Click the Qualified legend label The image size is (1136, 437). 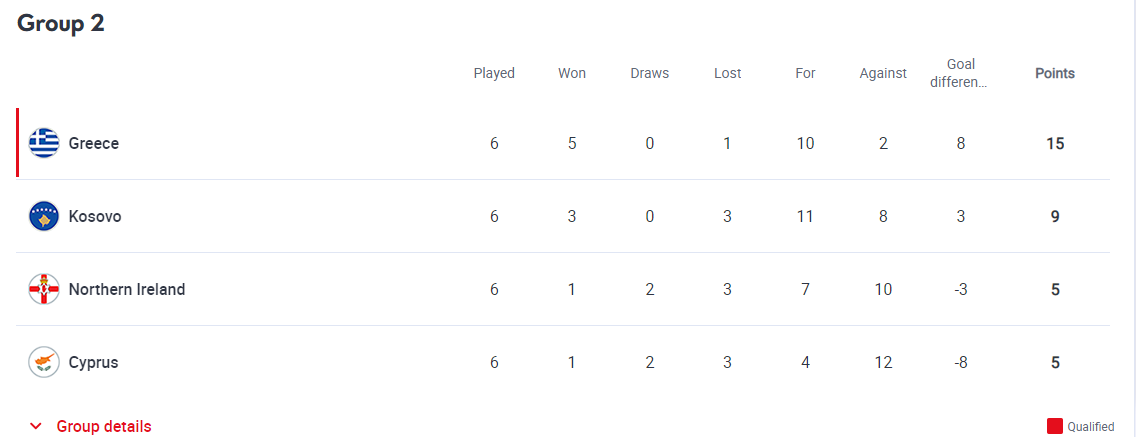(x=1090, y=427)
